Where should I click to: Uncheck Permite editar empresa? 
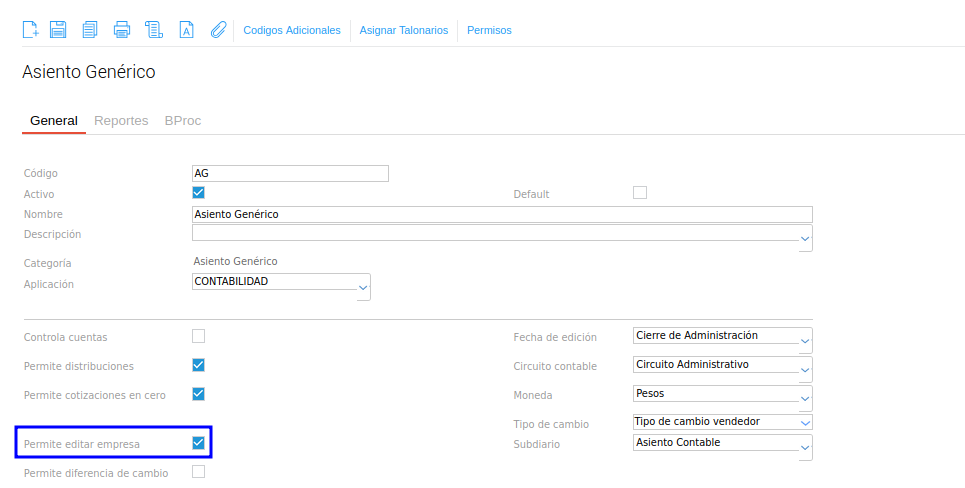point(198,442)
